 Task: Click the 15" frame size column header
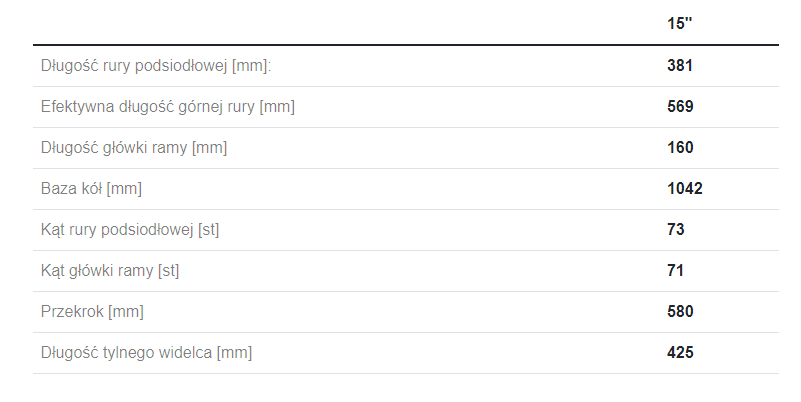click(680, 23)
